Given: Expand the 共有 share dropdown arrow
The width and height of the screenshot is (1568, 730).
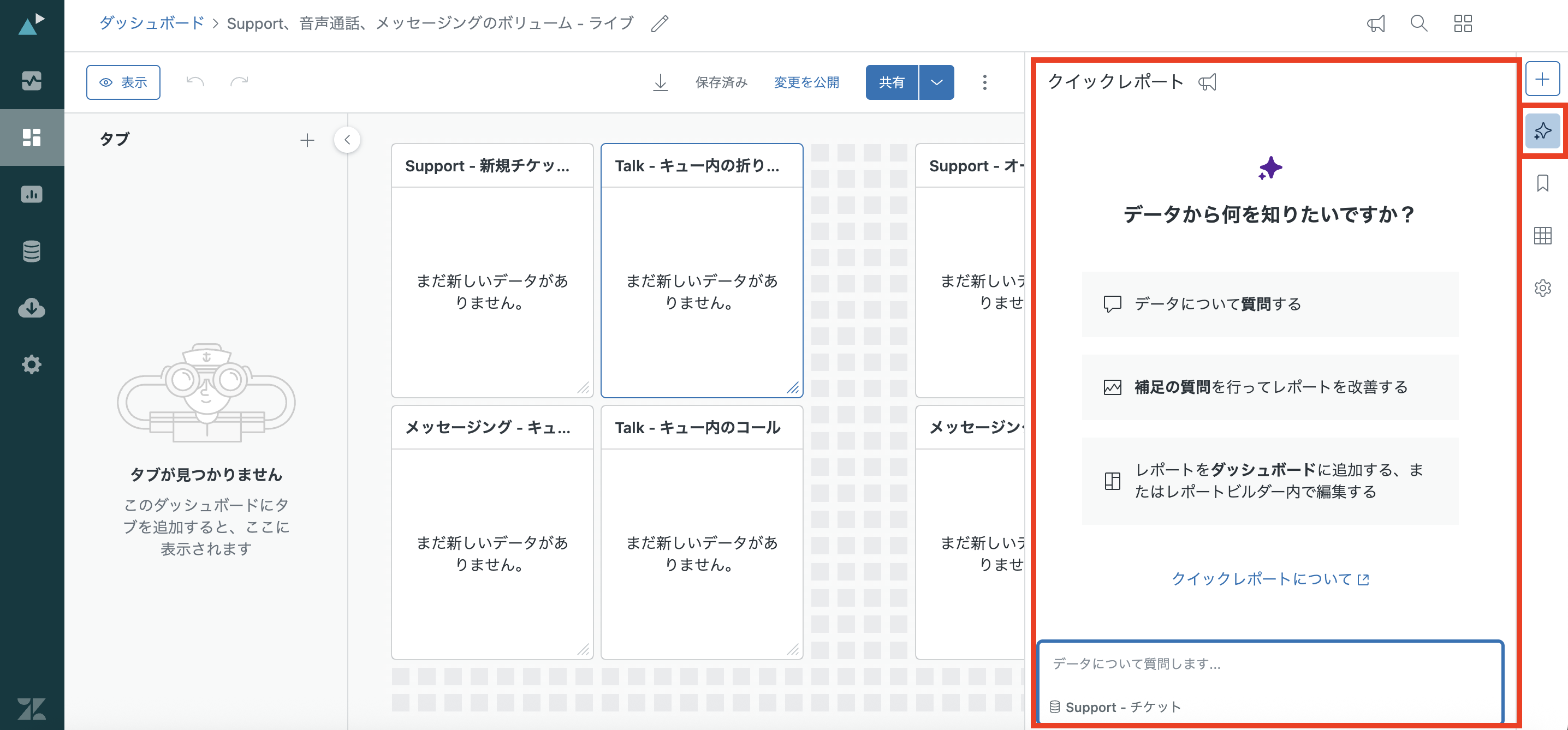Looking at the screenshot, I should pos(936,82).
